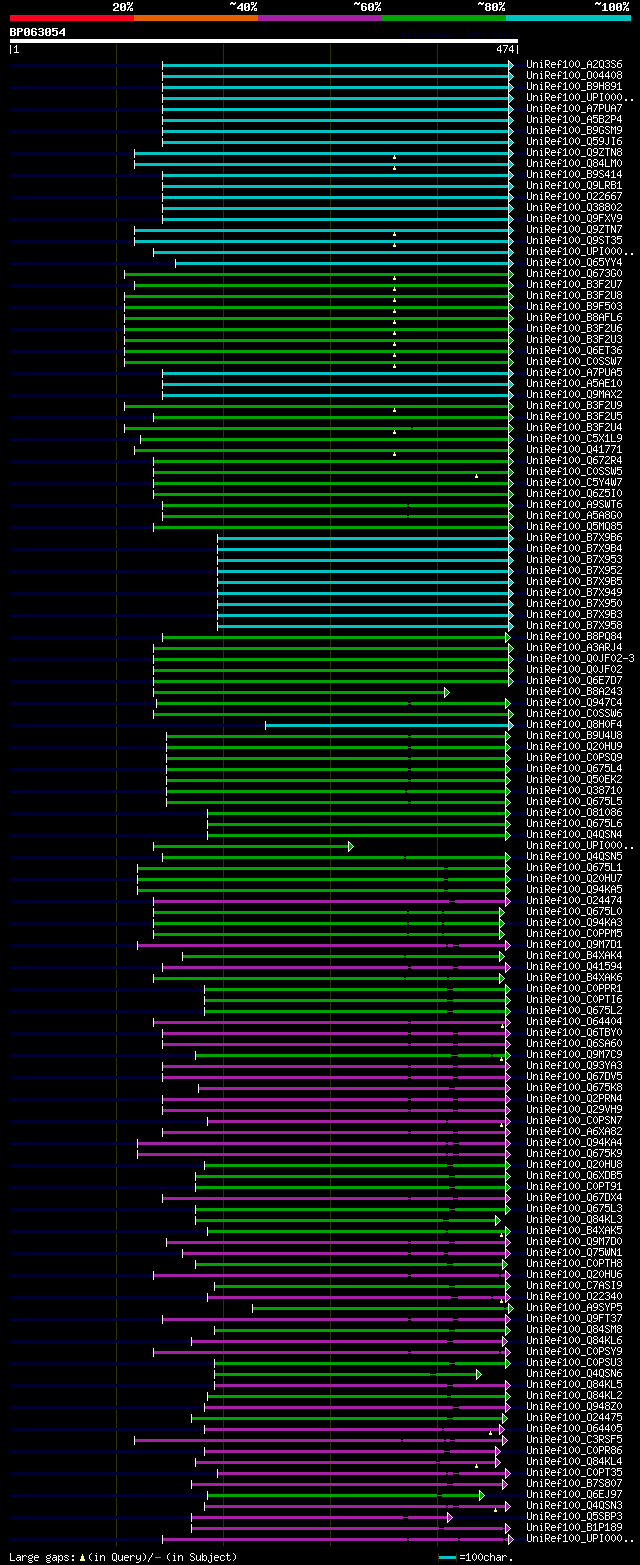Click arrowhead ending the Q4QSN6 alignment bar
Image resolution: width=640 pixels, height=1565 pixels.
pos(479,1374)
